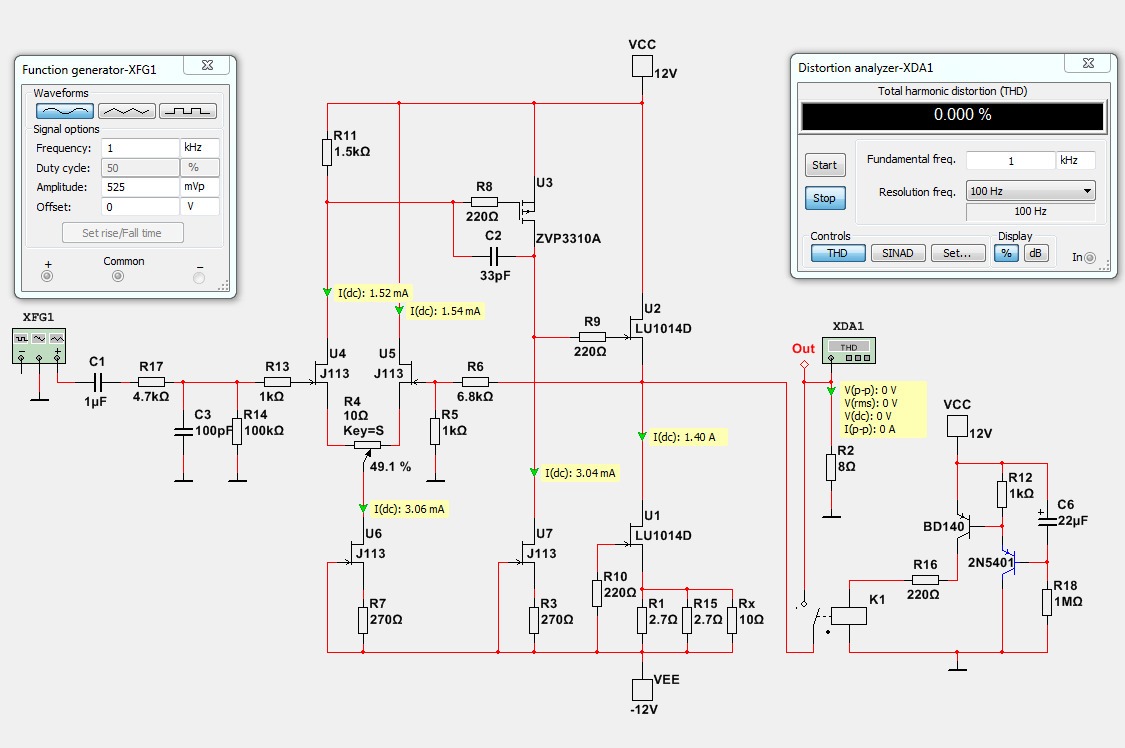Click the Duty cycle field
Viewport: 1125px width, 748px height.
[x=139, y=168]
